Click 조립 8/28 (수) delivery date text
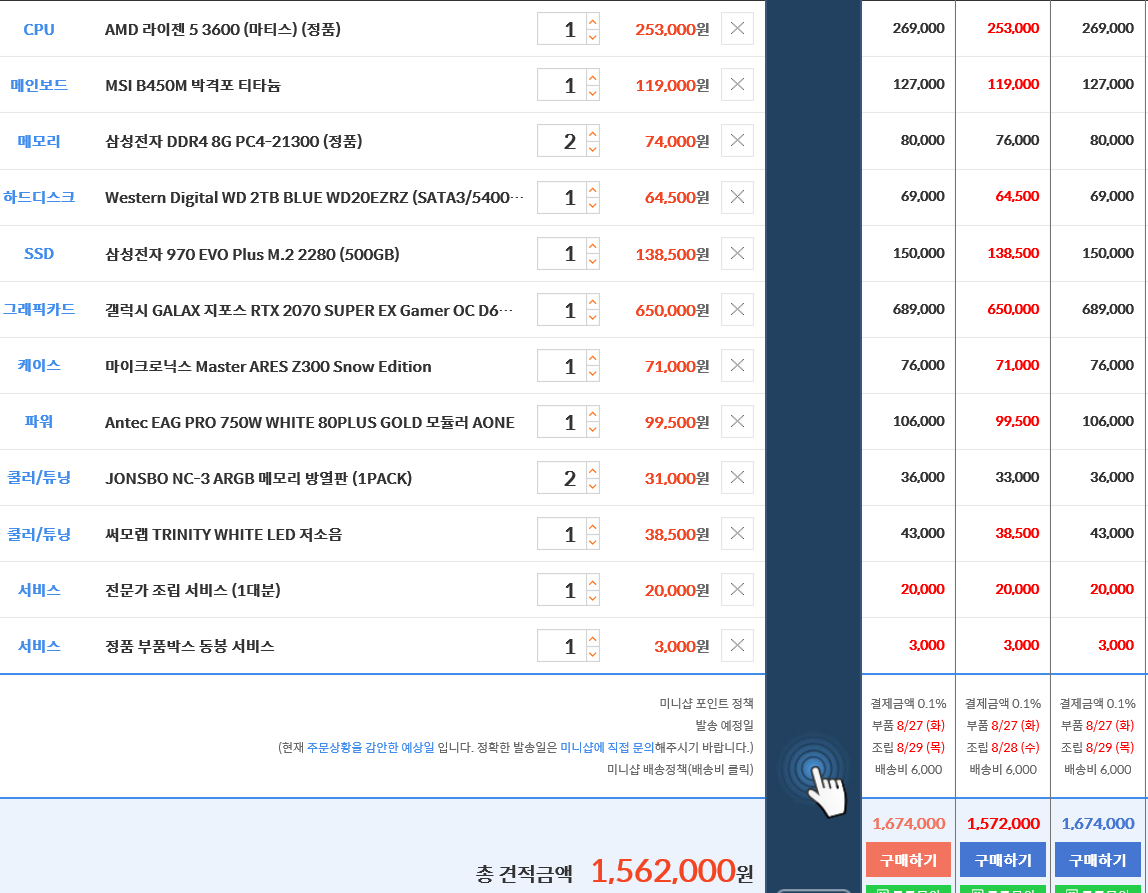Image resolution: width=1148 pixels, height=893 pixels. click(1003, 747)
